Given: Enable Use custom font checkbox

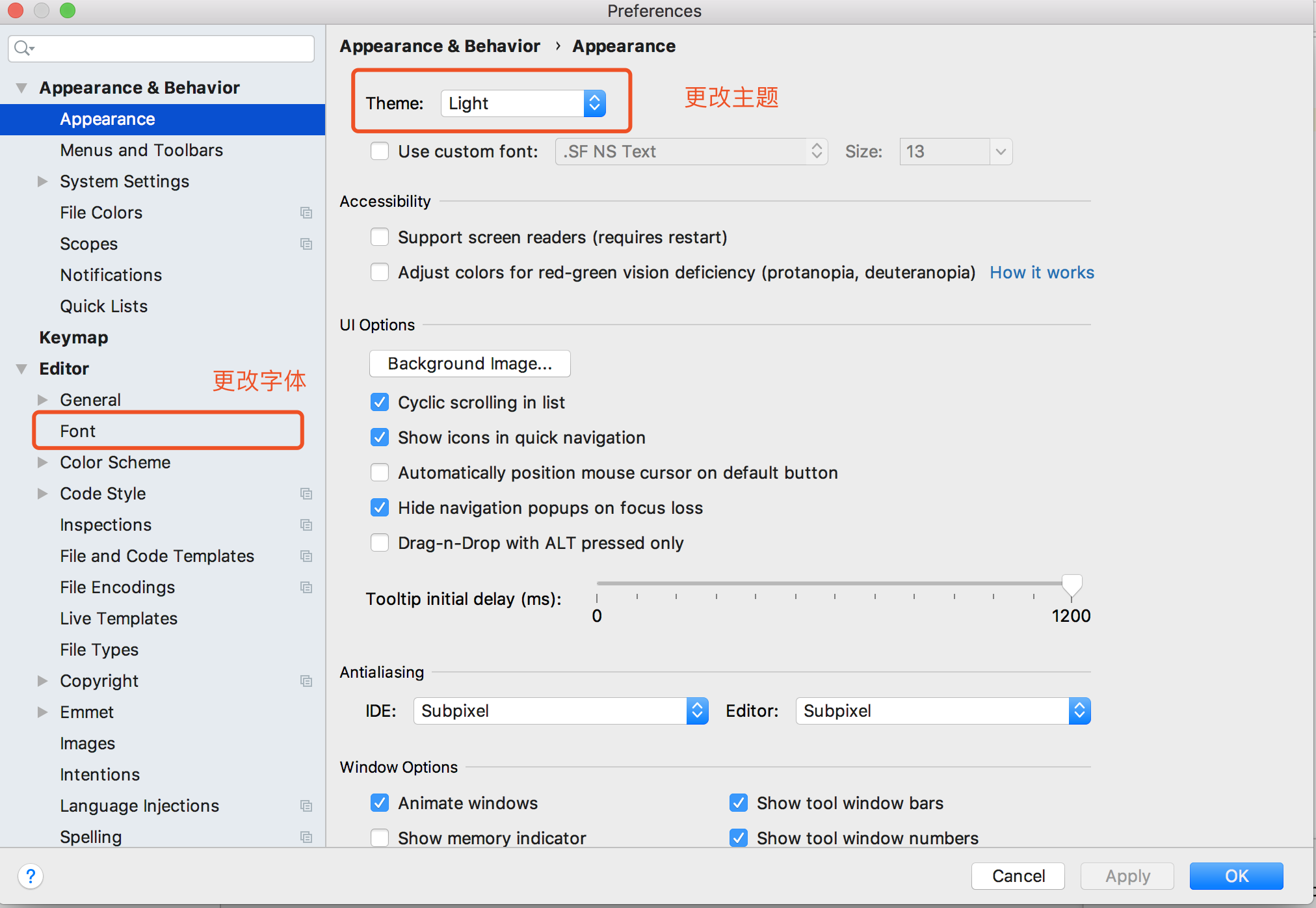Looking at the screenshot, I should 380,152.
